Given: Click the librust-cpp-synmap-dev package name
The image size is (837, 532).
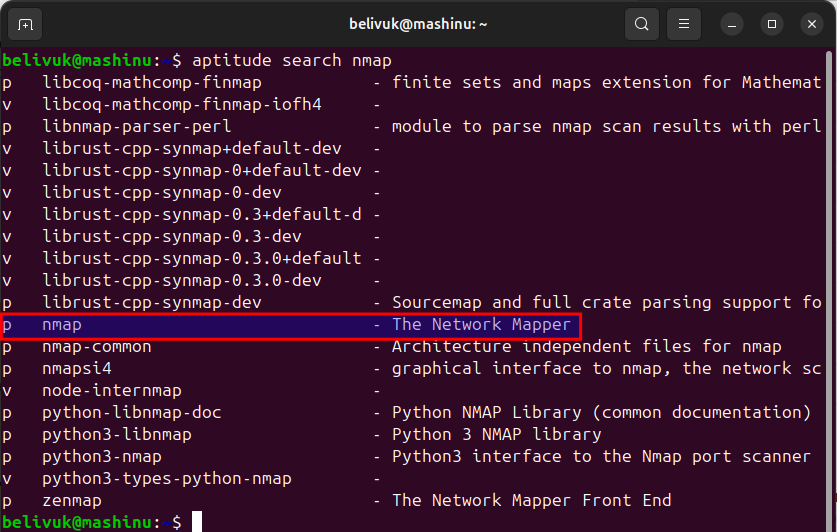Looking at the screenshot, I should point(152,303).
